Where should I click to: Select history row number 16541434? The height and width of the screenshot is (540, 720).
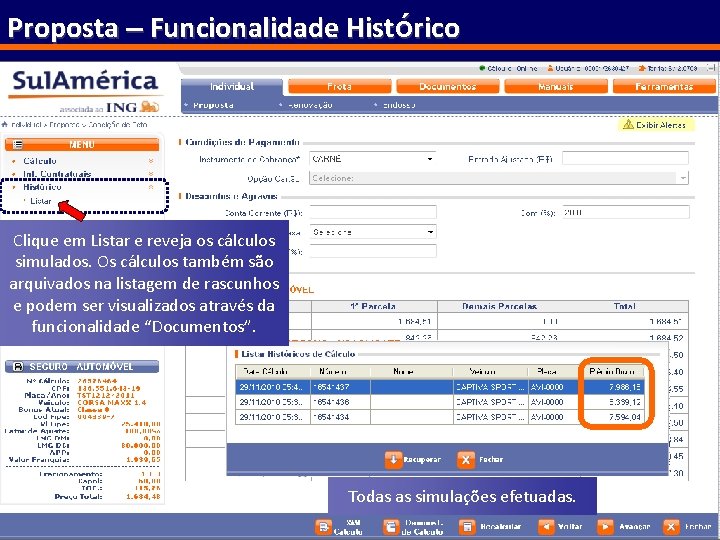pos(440,417)
